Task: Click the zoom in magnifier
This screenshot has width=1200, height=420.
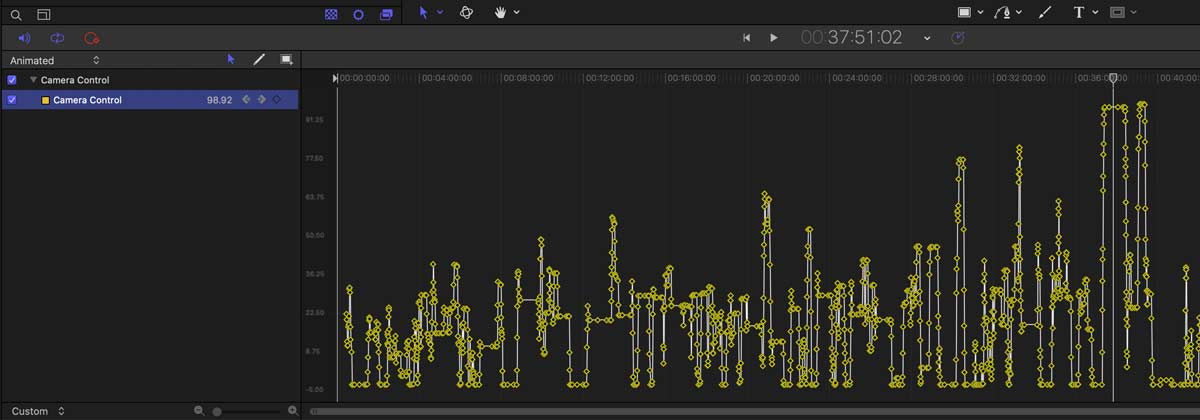Action: pyautogui.click(x=293, y=411)
